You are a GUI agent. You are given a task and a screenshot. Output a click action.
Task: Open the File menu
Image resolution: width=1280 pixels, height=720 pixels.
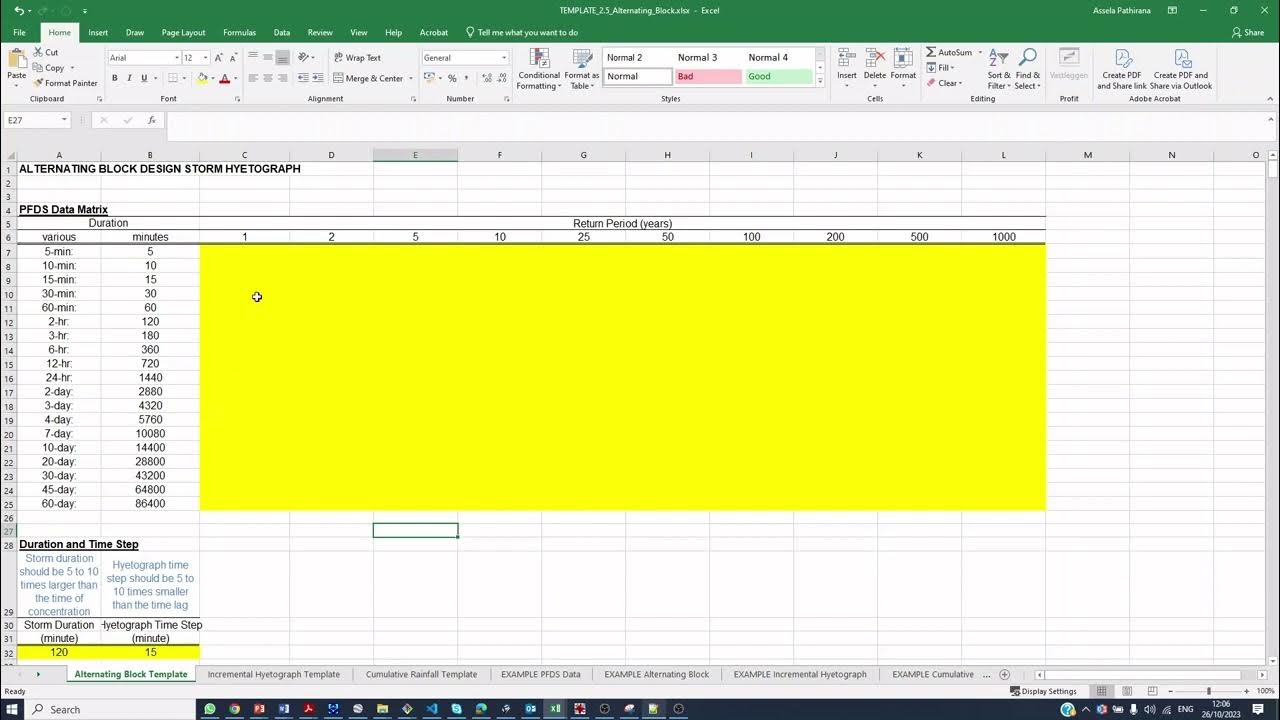tap(19, 32)
